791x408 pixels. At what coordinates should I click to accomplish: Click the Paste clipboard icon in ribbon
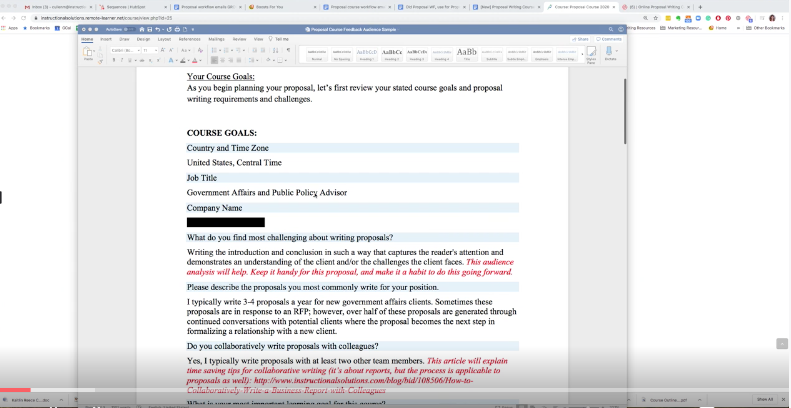88,53
